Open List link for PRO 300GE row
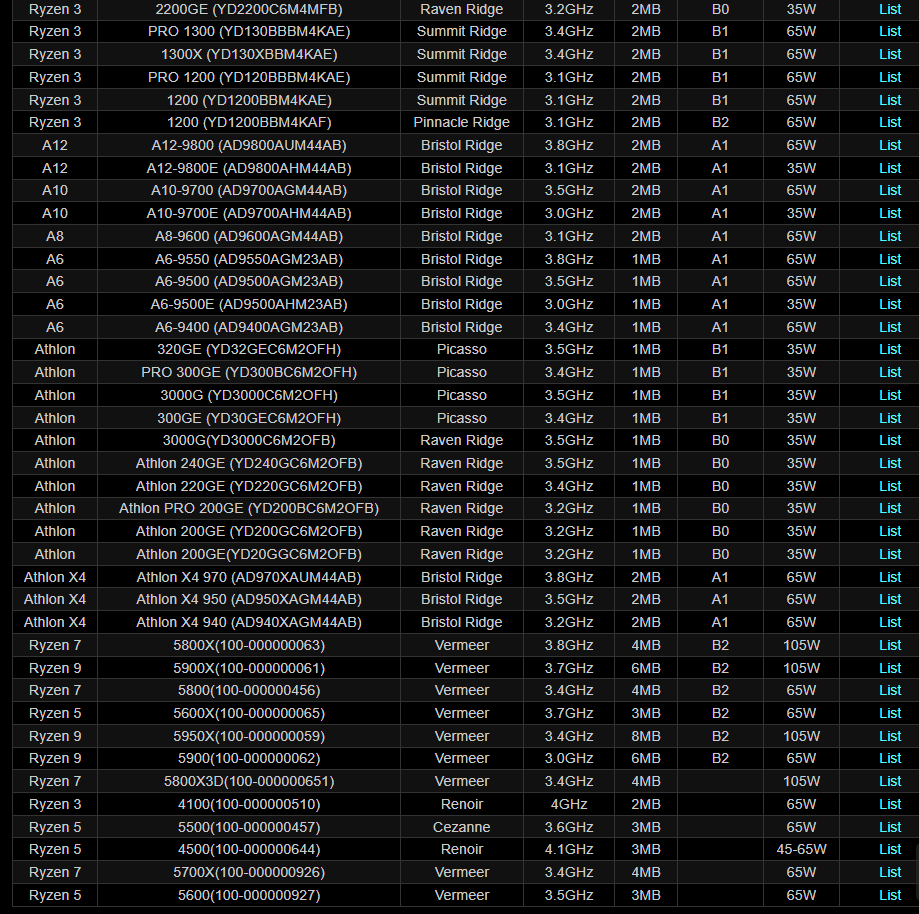The height and width of the screenshot is (914, 919). [x=890, y=372]
